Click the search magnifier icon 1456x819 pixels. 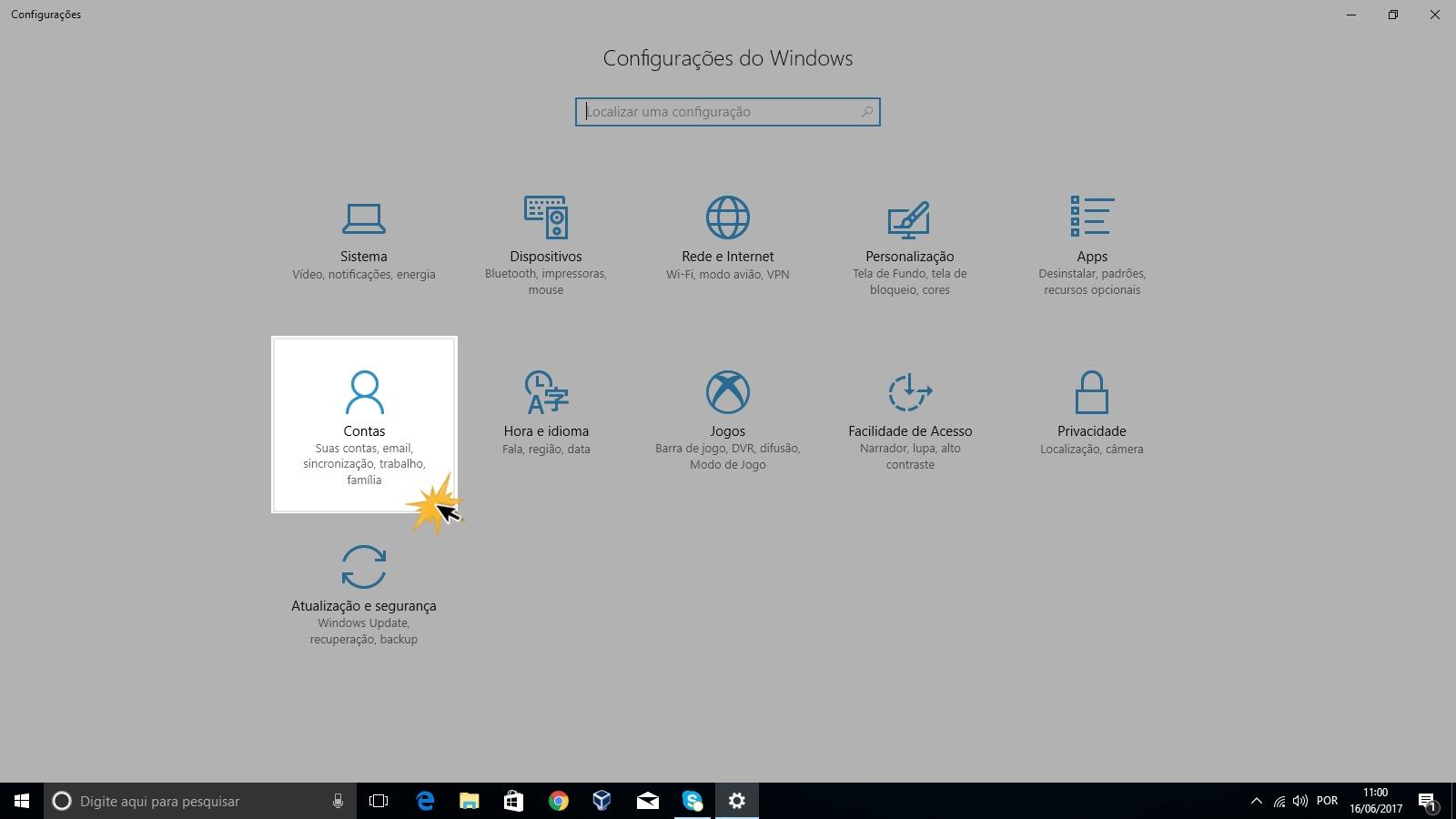coord(867,112)
